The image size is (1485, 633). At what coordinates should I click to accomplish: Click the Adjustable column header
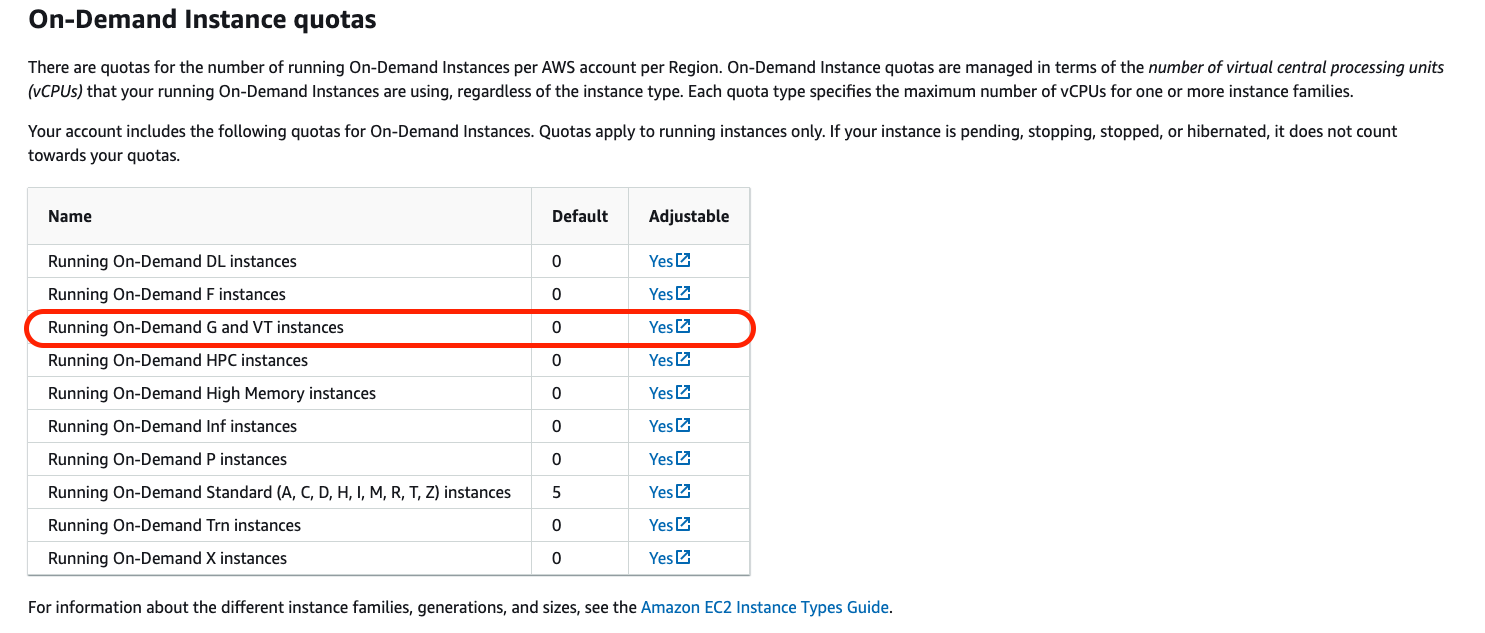coord(689,216)
